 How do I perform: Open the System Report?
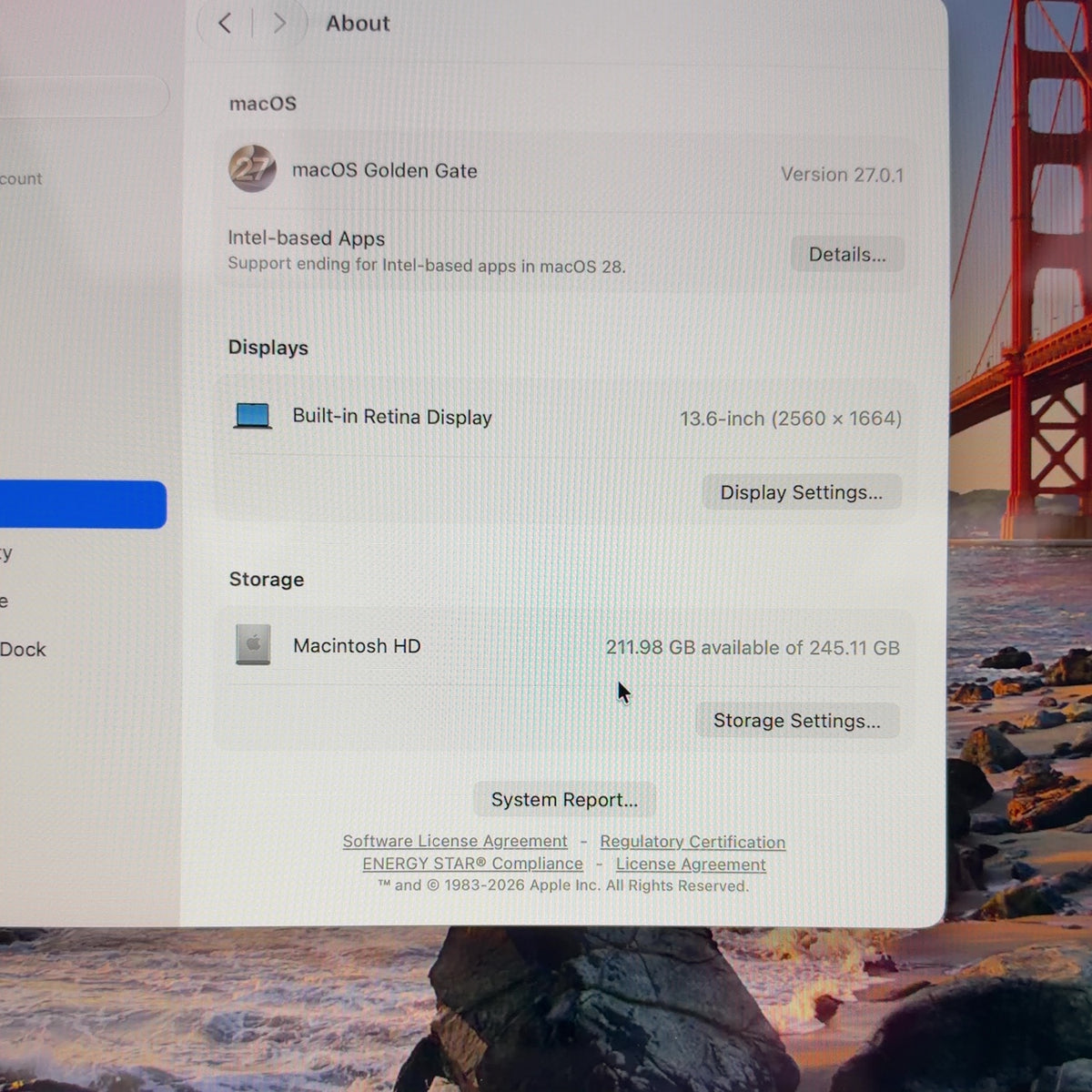564,799
